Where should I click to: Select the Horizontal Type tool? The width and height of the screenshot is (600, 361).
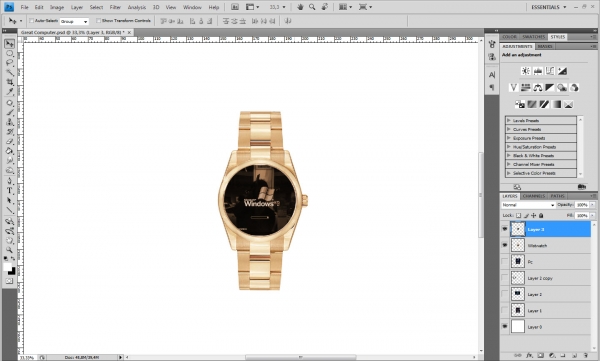(x=10, y=190)
